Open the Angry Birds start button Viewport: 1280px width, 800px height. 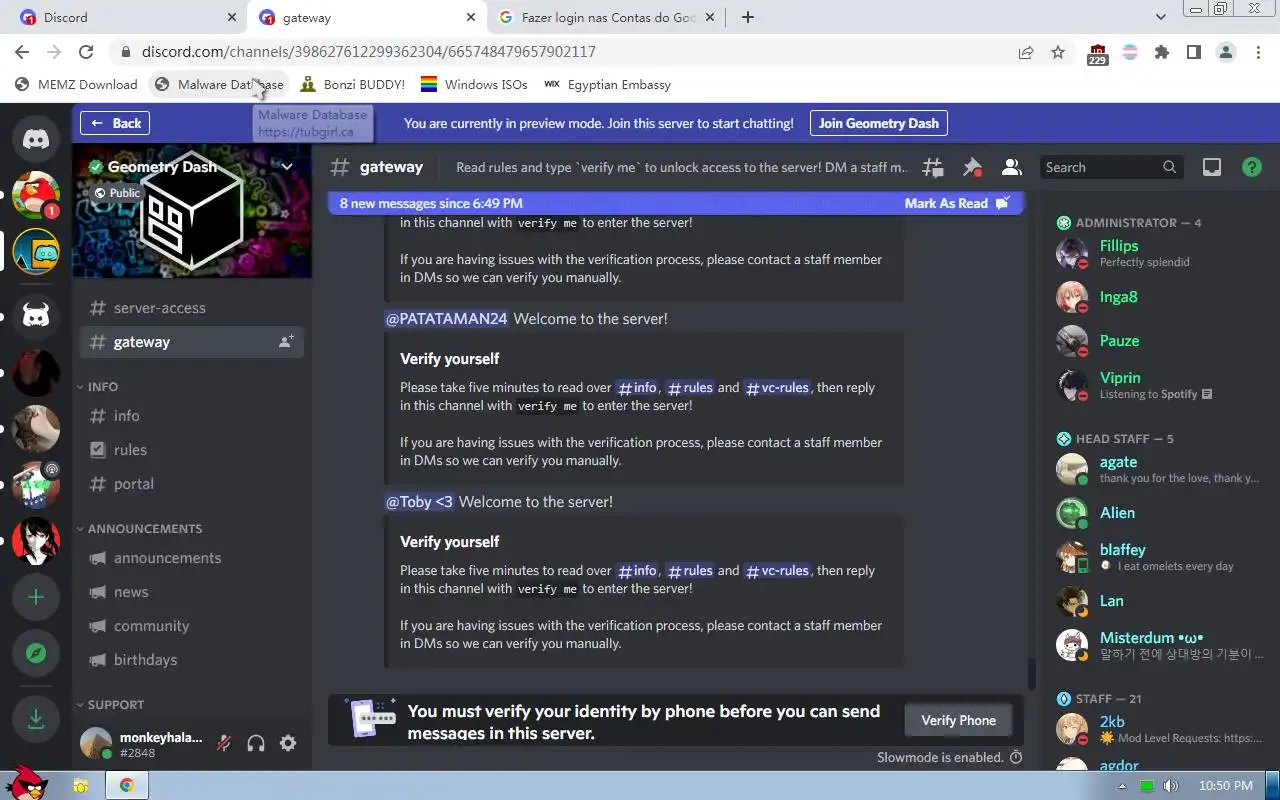click(x=25, y=782)
